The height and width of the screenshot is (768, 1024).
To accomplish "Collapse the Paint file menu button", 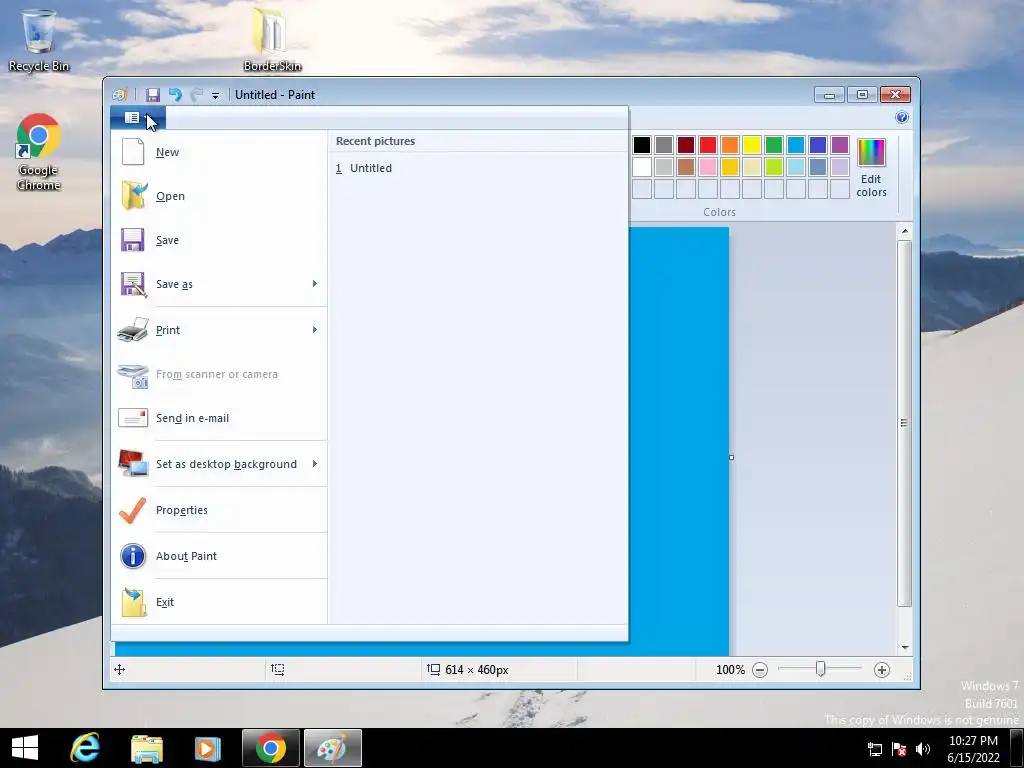I will point(138,118).
